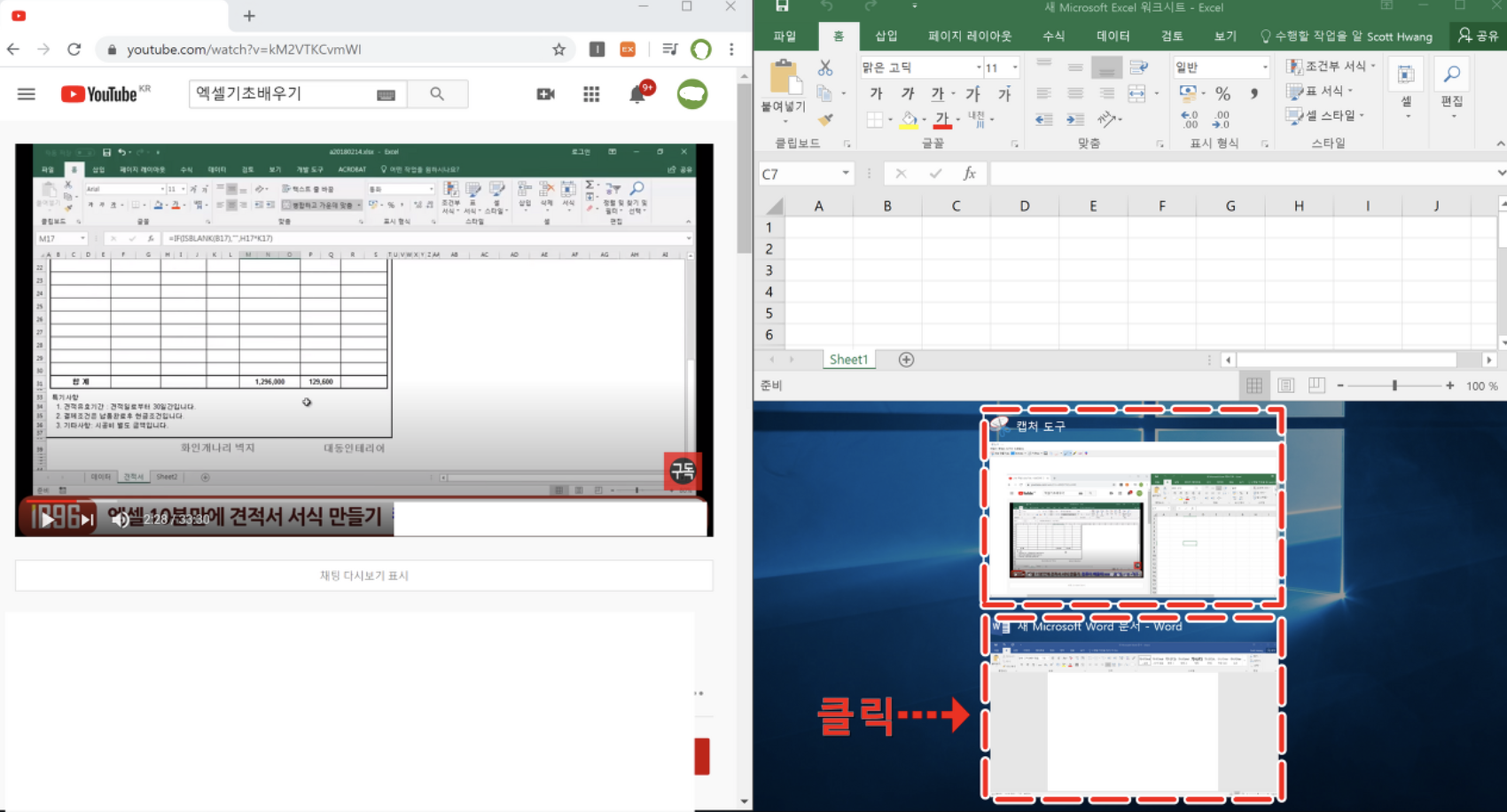Open the YouTube hamburger guide menu
The height and width of the screenshot is (812, 1507).
tap(27, 94)
